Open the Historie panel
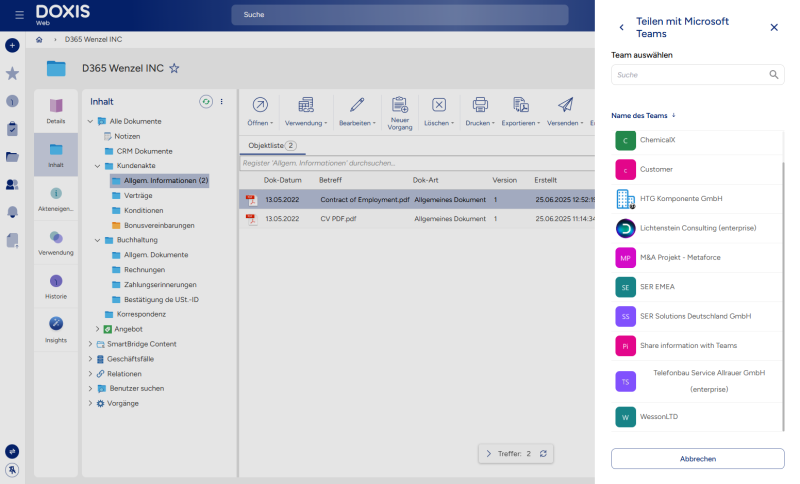The height and width of the screenshot is (484, 800). tap(56, 287)
